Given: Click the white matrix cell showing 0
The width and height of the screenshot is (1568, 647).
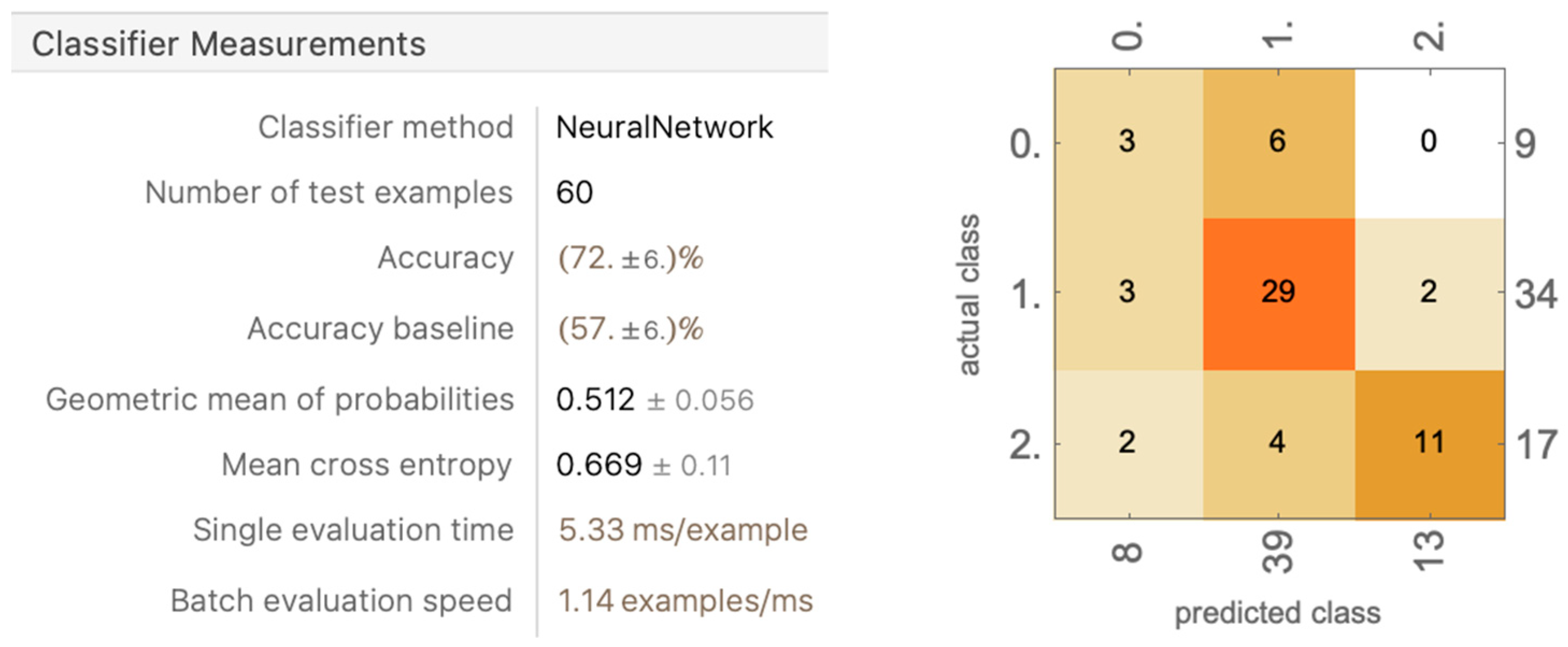Looking at the screenshot, I should click(x=1429, y=141).
